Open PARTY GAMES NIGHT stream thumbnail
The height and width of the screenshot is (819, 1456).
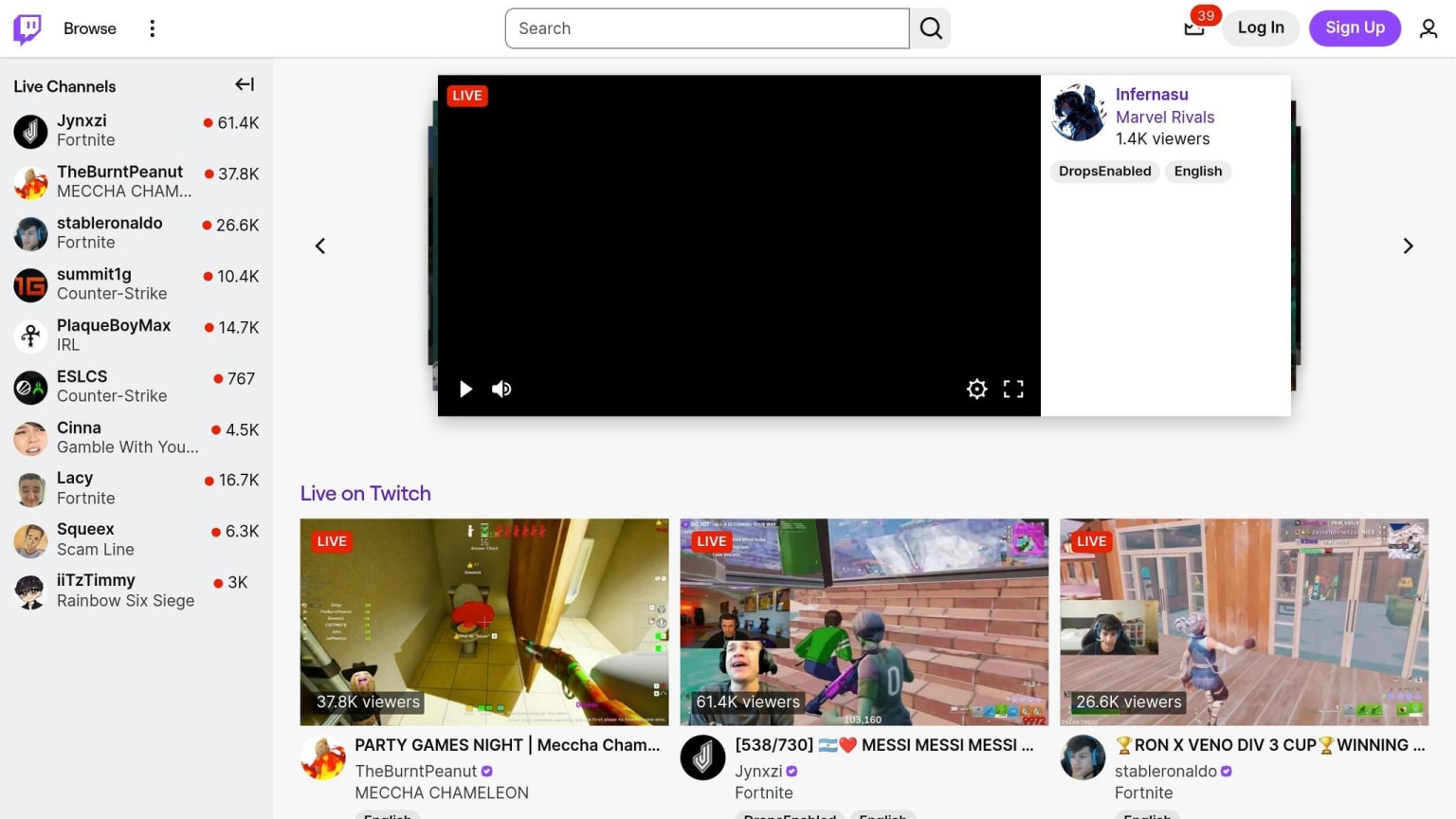pyautogui.click(x=484, y=622)
